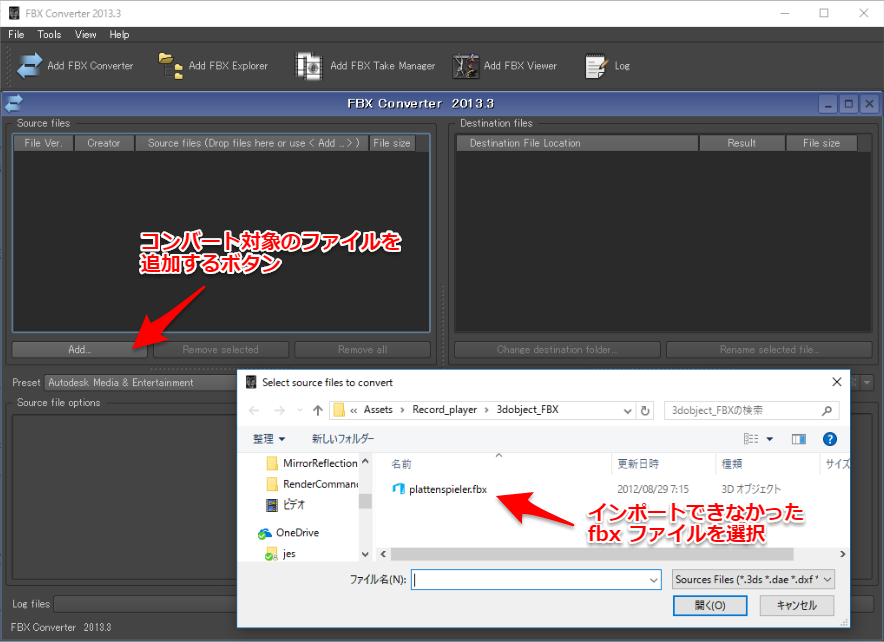Screen dimensions: 884x642
Task: Click the sidebar scroll down arrow
Action: click(x=365, y=555)
